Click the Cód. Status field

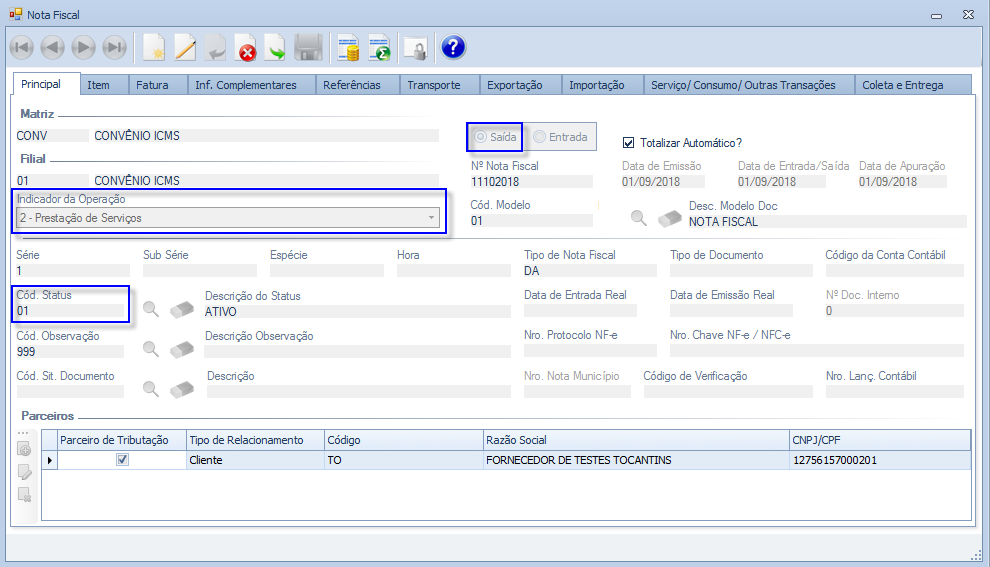[71, 311]
